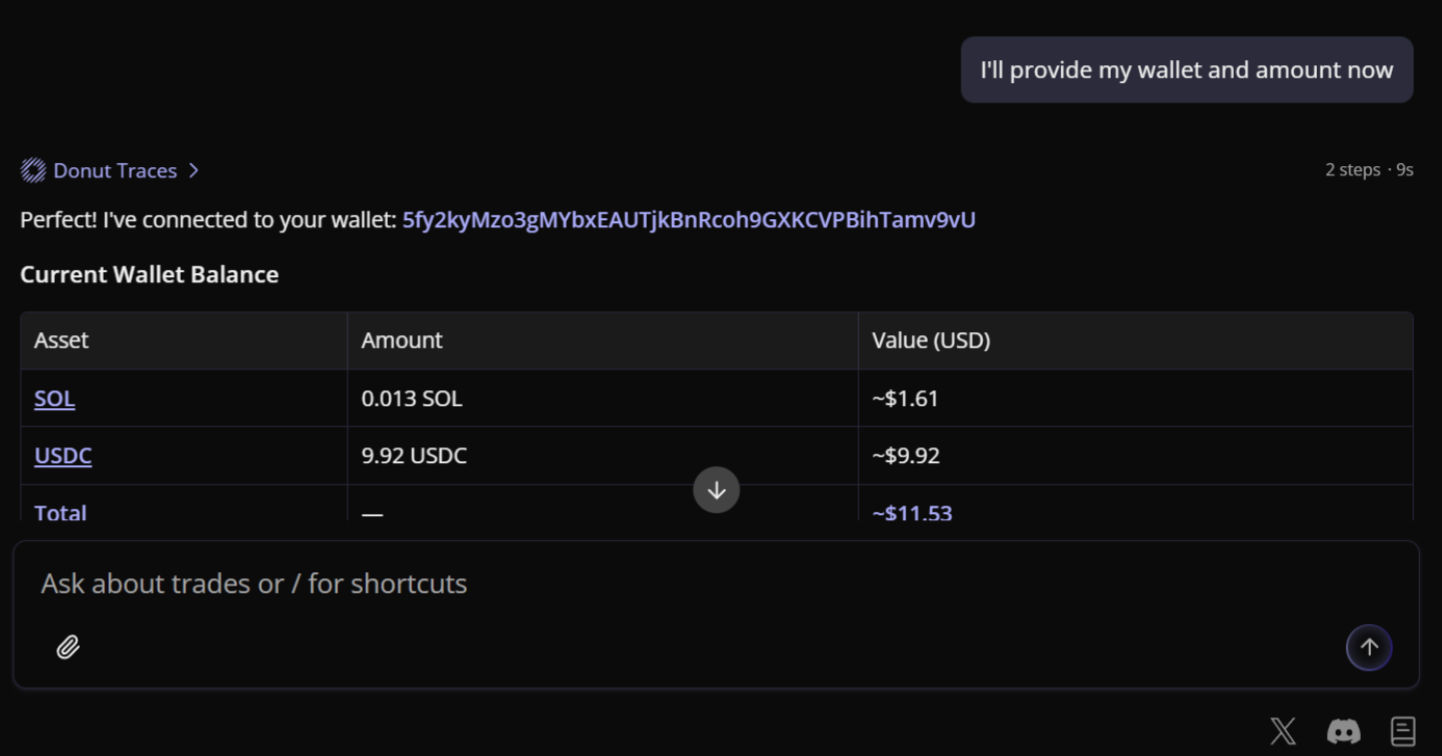Open the X (Twitter) social icon
Viewport: 1442px width, 756px height.
tap(1282, 731)
